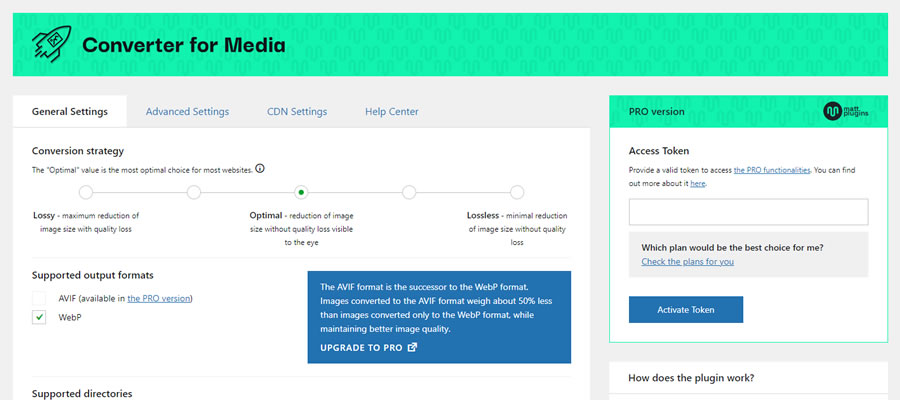Click the matt plugins logo
The image size is (900, 400).
[x=846, y=112]
